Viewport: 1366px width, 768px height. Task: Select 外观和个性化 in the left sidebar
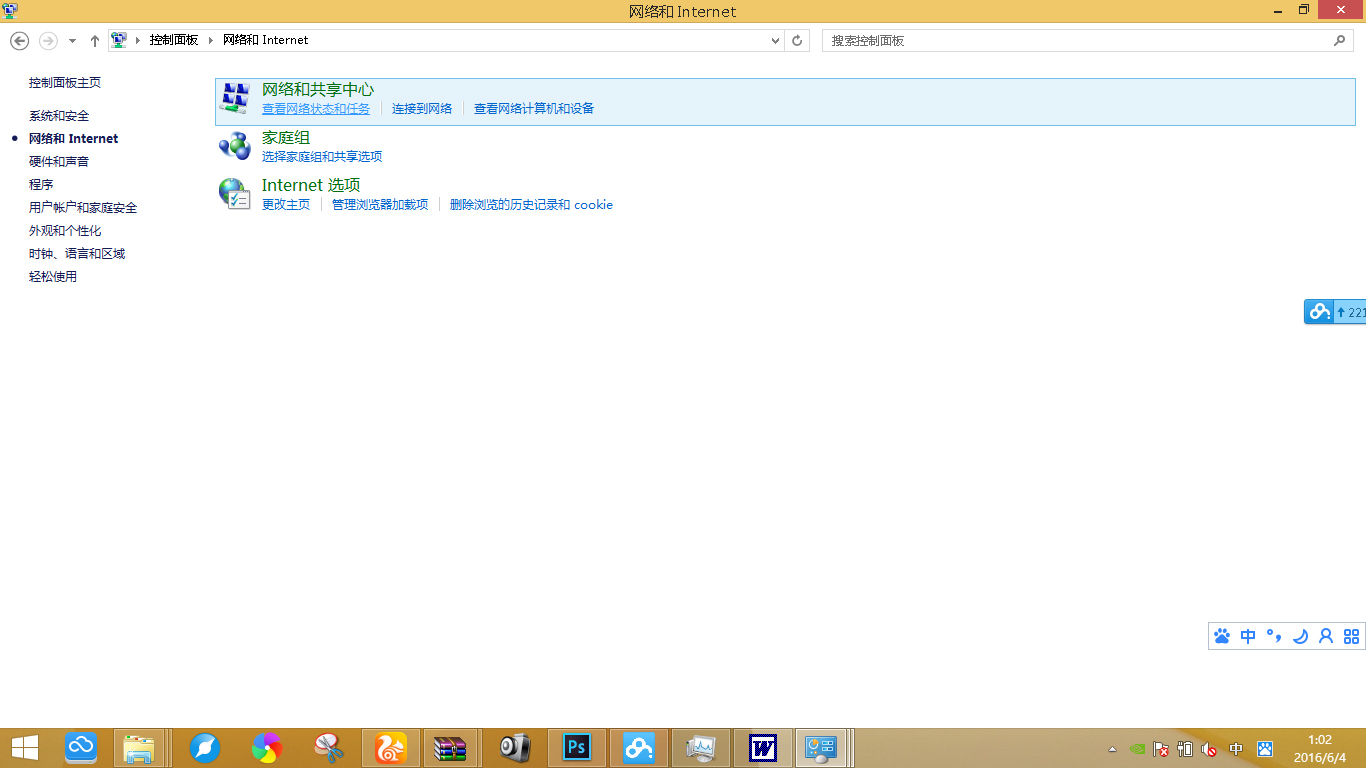(64, 230)
